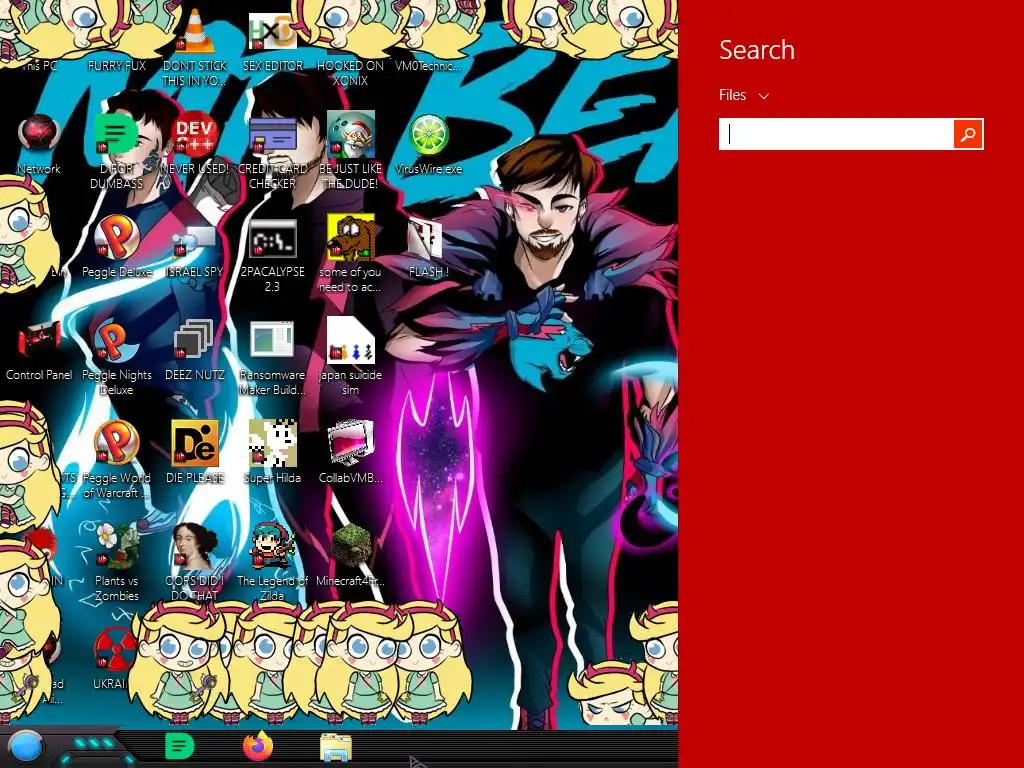Screen dimensions: 1024x768
Task: Open the FURRY FUX desktop shortcut
Action: click(116, 65)
